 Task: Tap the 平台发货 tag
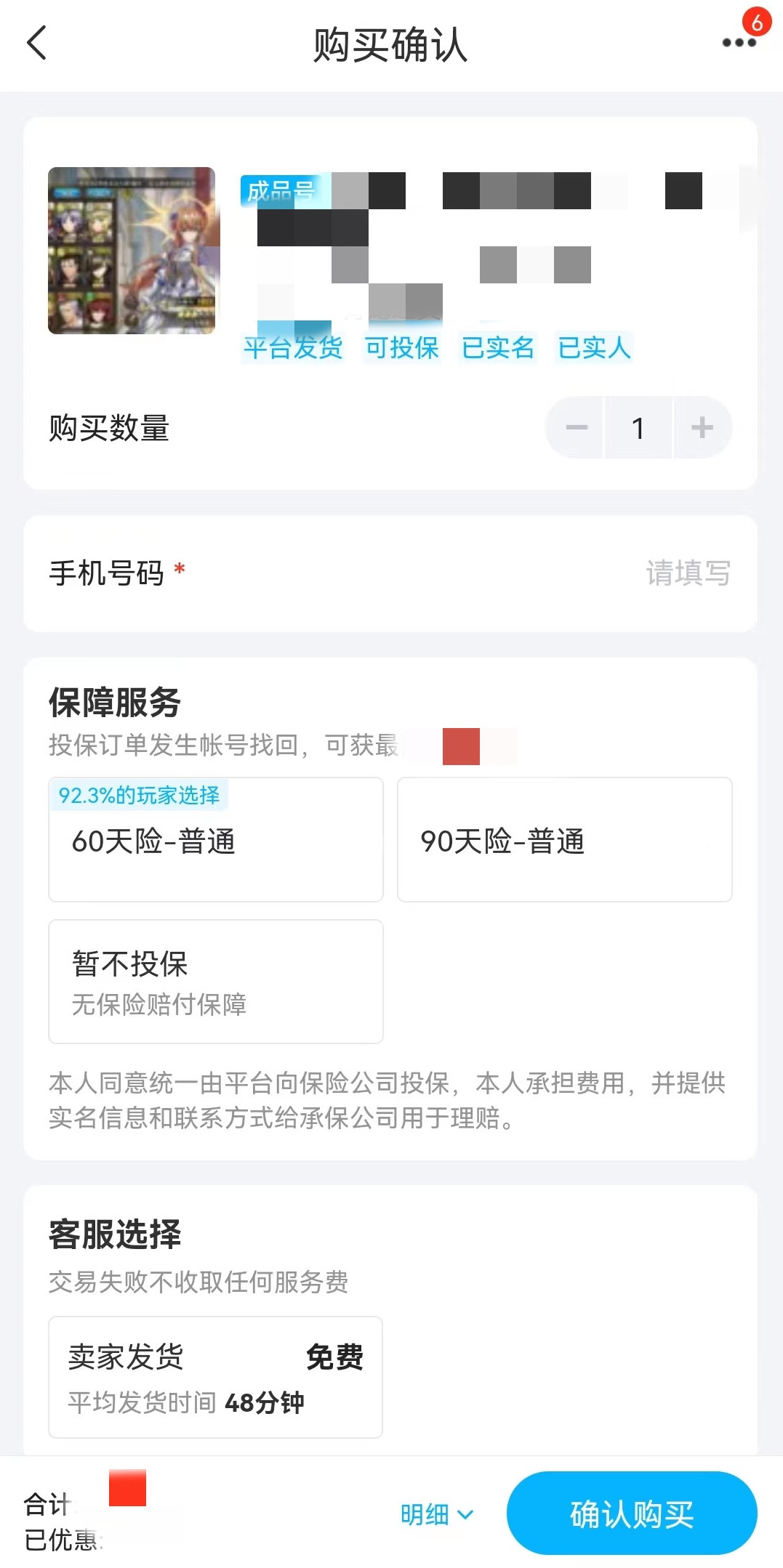(292, 347)
